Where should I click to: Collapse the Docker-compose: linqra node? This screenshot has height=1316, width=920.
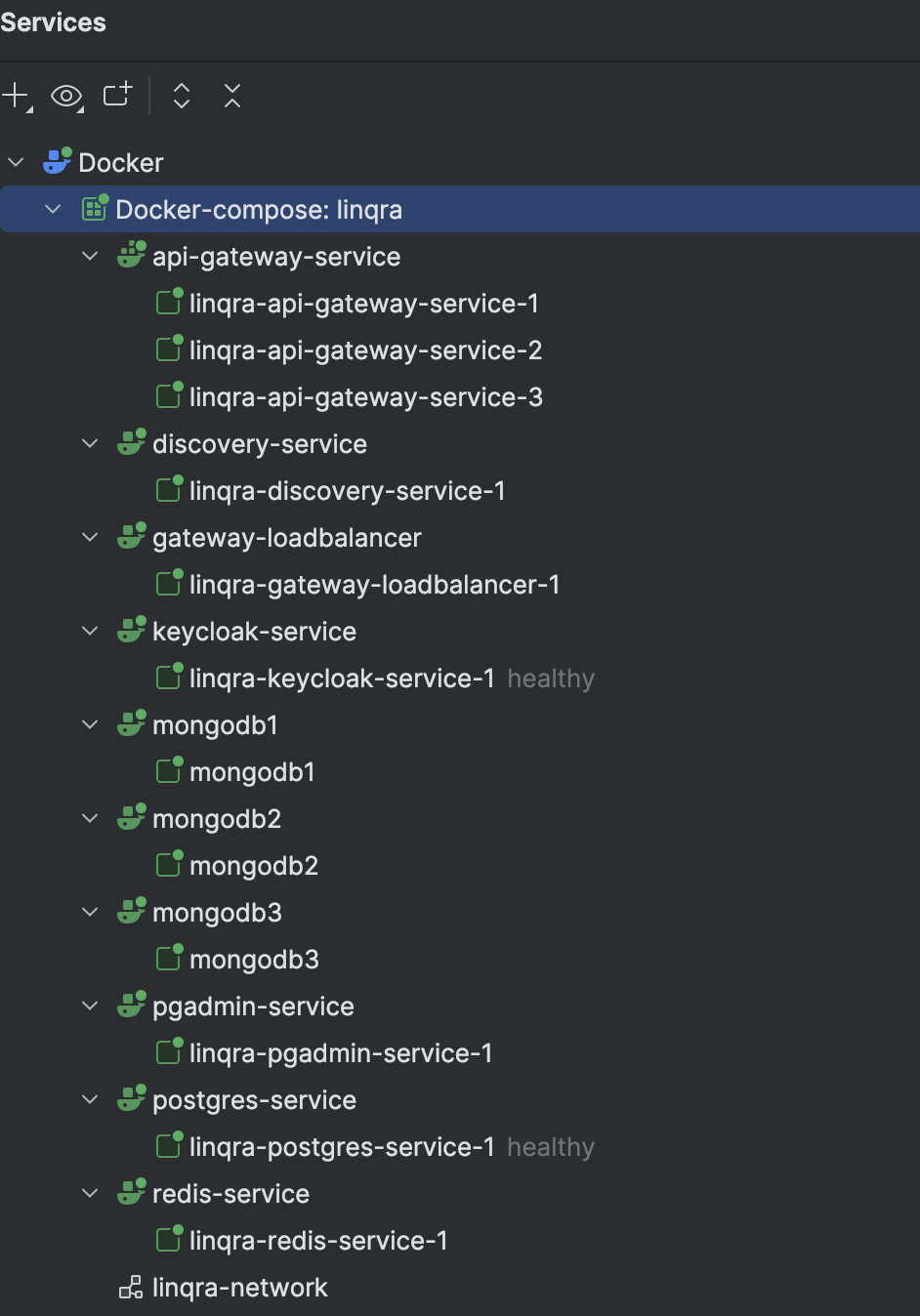click(x=53, y=209)
